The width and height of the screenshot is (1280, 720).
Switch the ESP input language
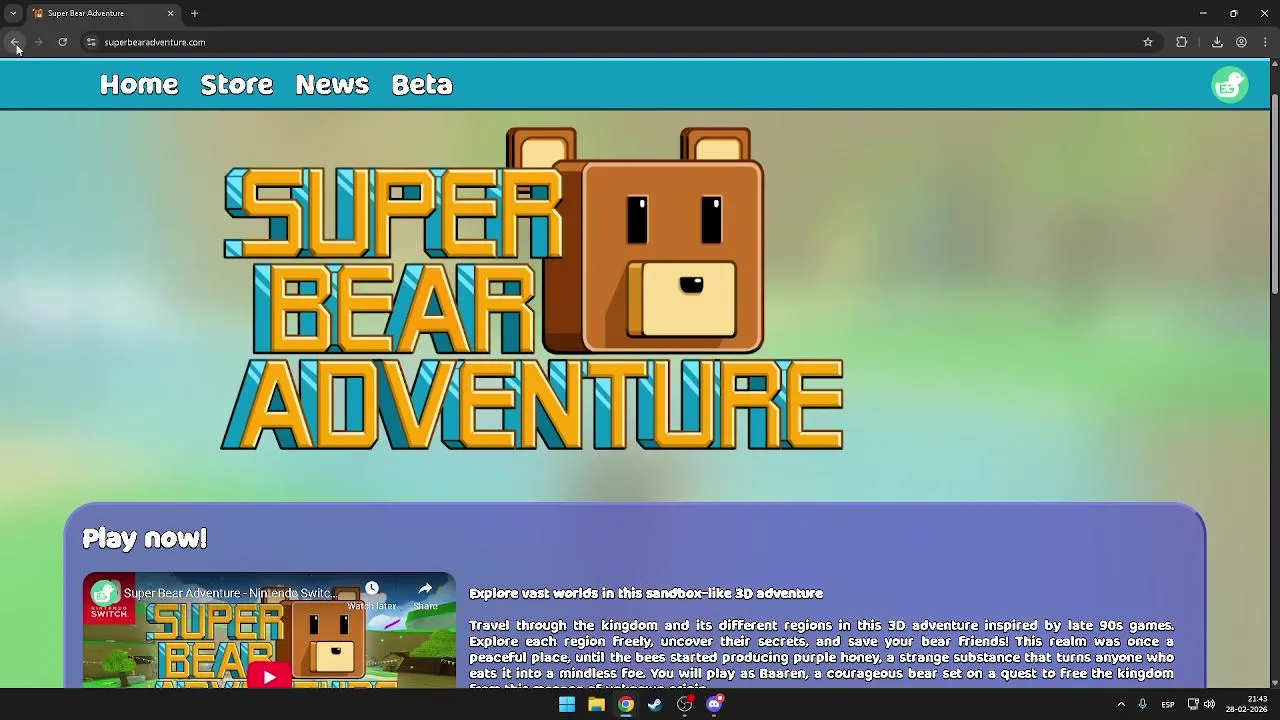click(x=1167, y=705)
